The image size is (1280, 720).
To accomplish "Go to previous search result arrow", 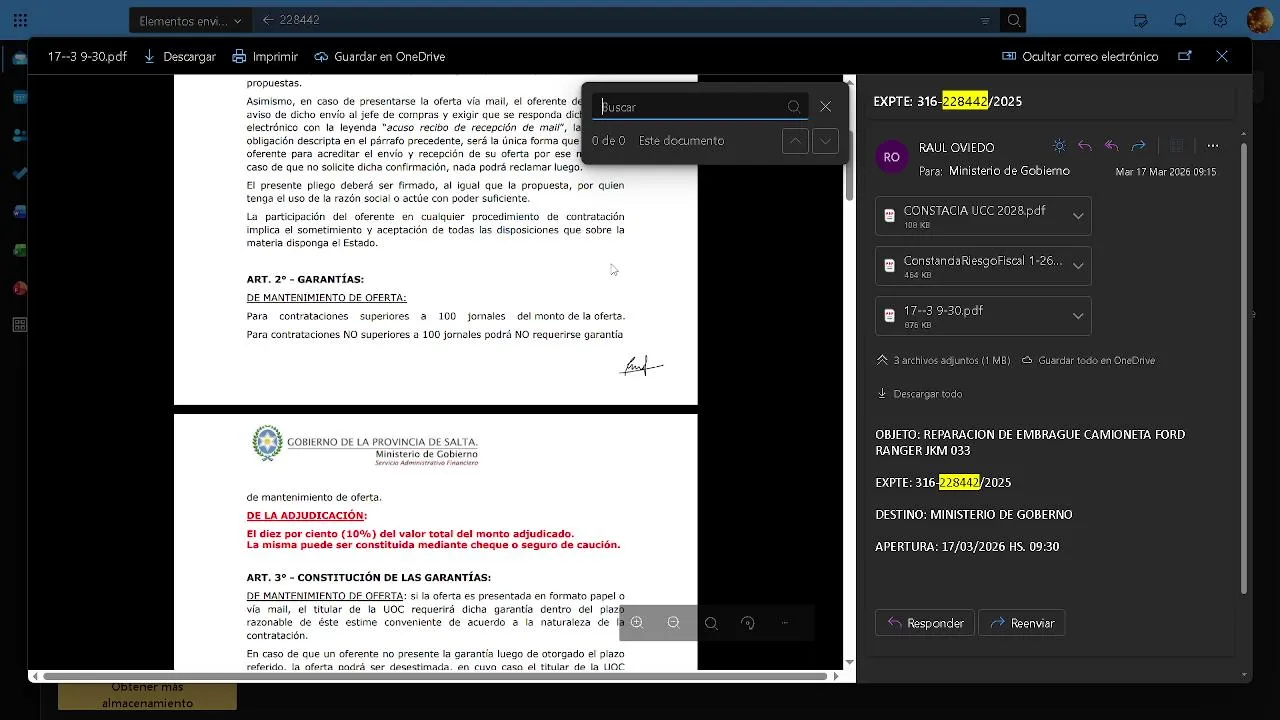I will click(795, 141).
